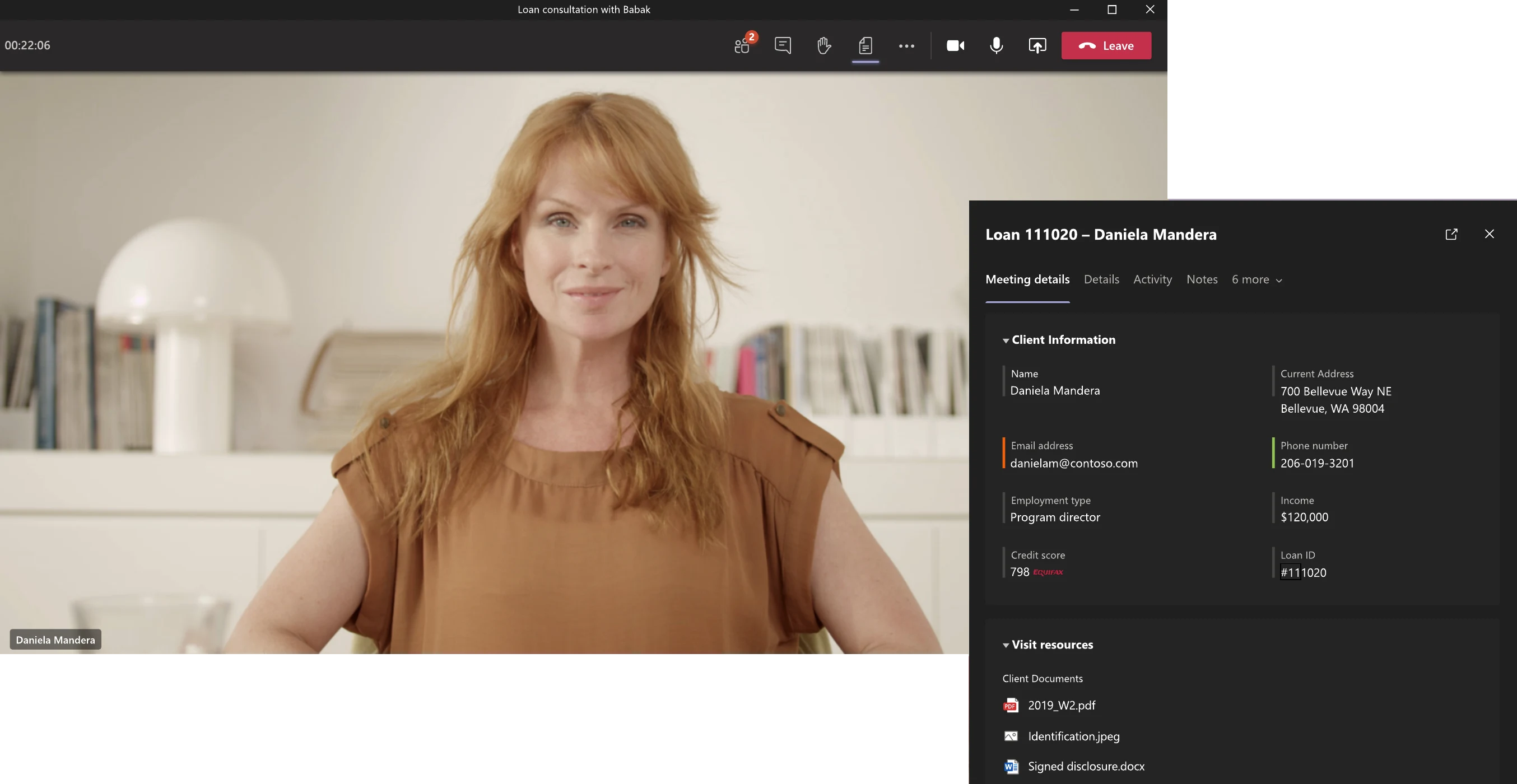The width and height of the screenshot is (1517, 784).
Task: Click the Loan ID #111020 value
Action: pyautogui.click(x=1303, y=573)
